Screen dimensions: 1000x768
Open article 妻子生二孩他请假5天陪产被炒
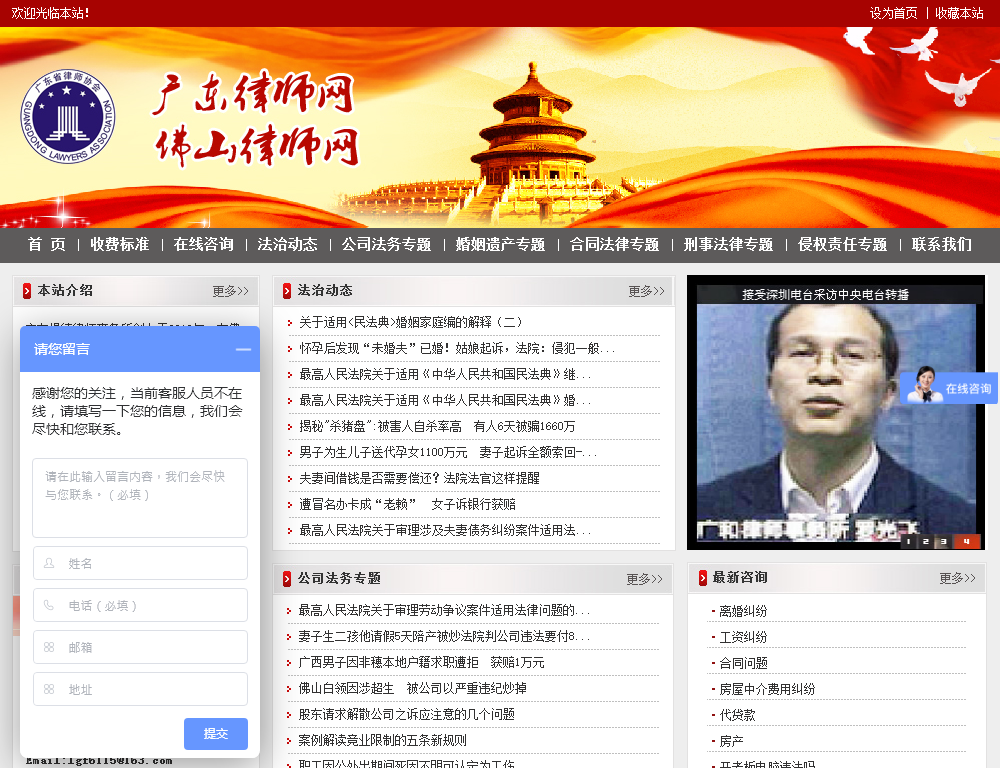445,637
